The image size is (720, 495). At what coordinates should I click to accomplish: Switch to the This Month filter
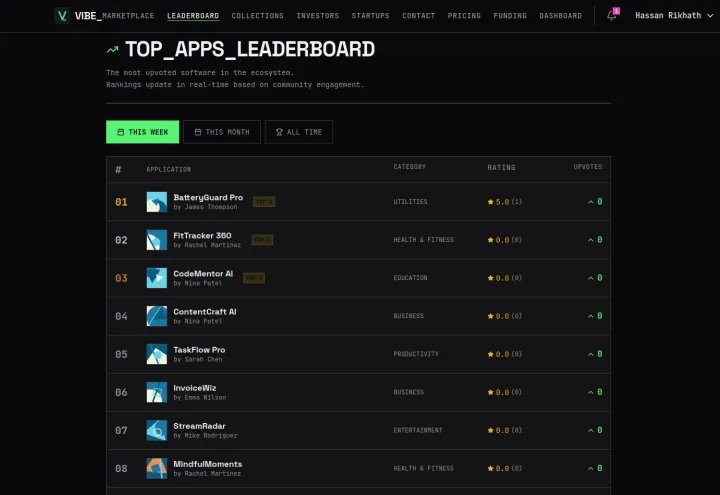click(222, 132)
